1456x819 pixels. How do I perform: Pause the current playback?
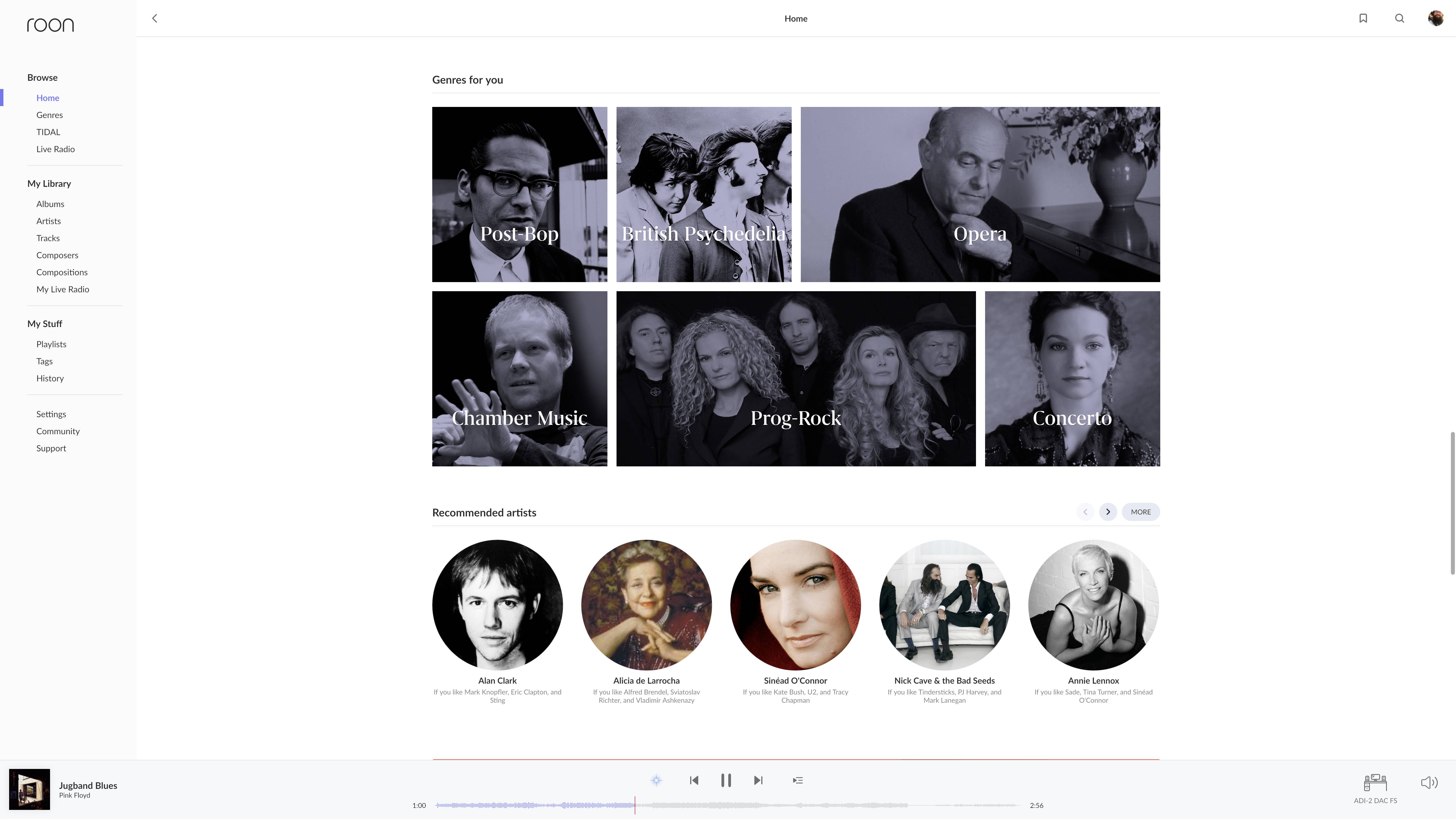[x=726, y=780]
